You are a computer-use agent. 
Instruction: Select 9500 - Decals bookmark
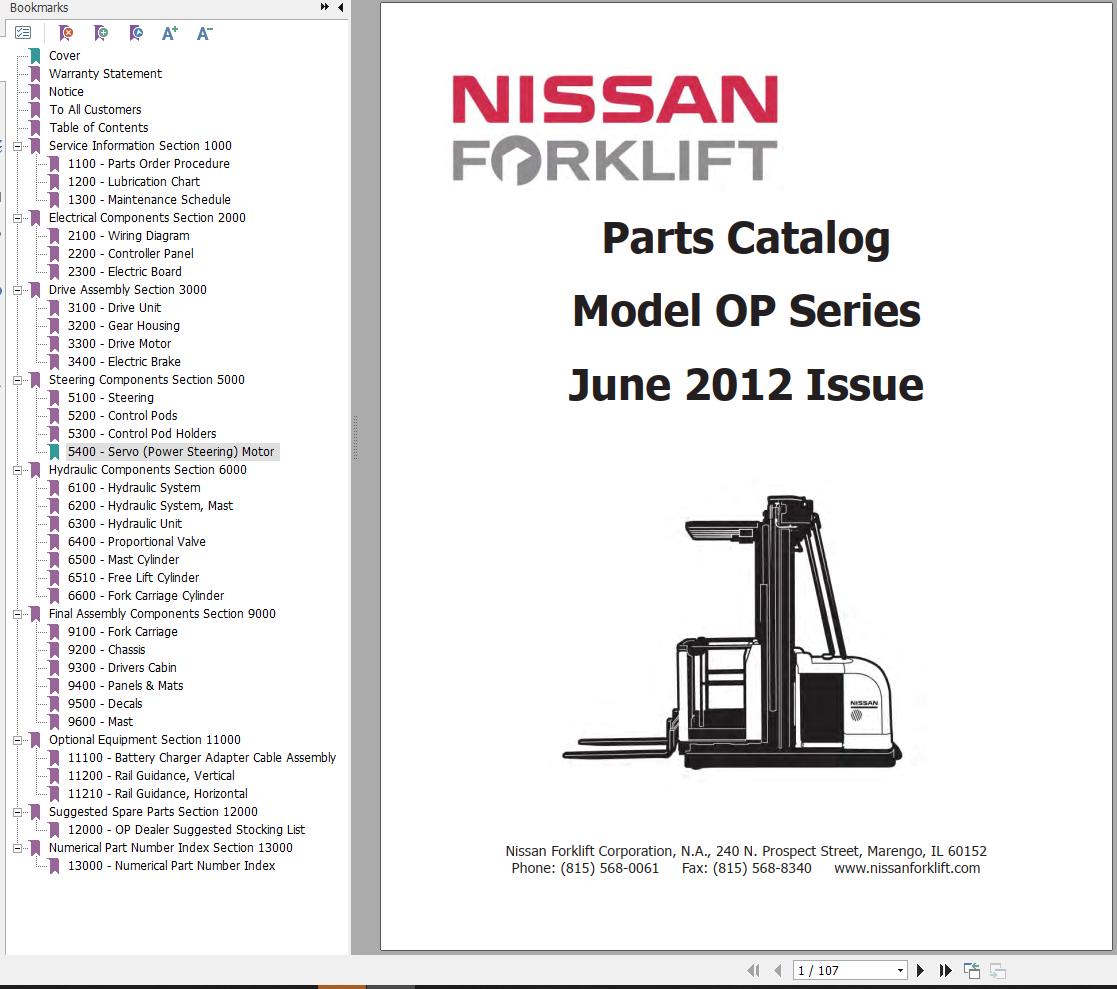coord(105,704)
